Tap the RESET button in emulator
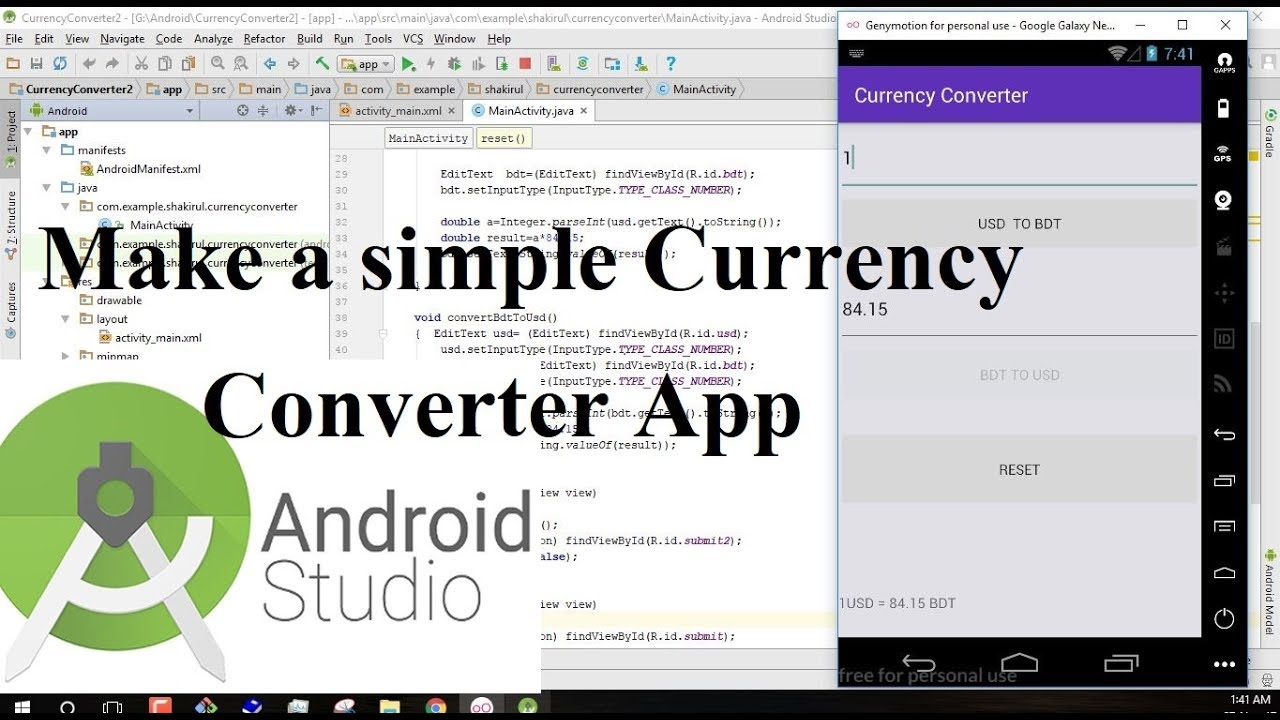 1019,470
